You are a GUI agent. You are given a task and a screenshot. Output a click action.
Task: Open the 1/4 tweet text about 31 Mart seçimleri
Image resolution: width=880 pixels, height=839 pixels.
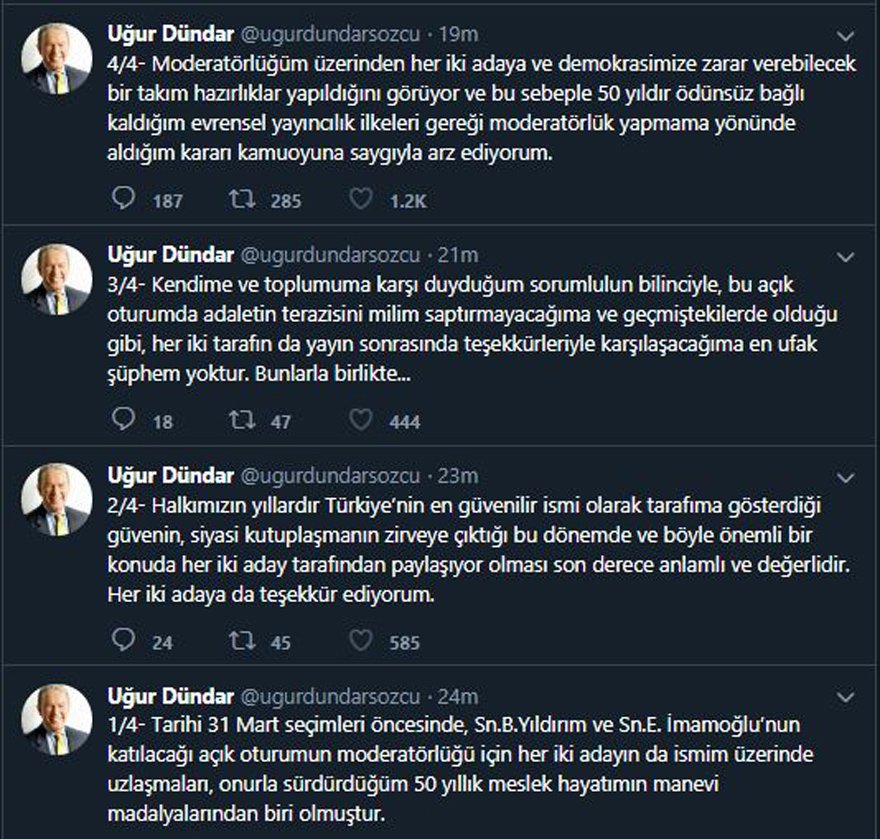(x=460, y=769)
